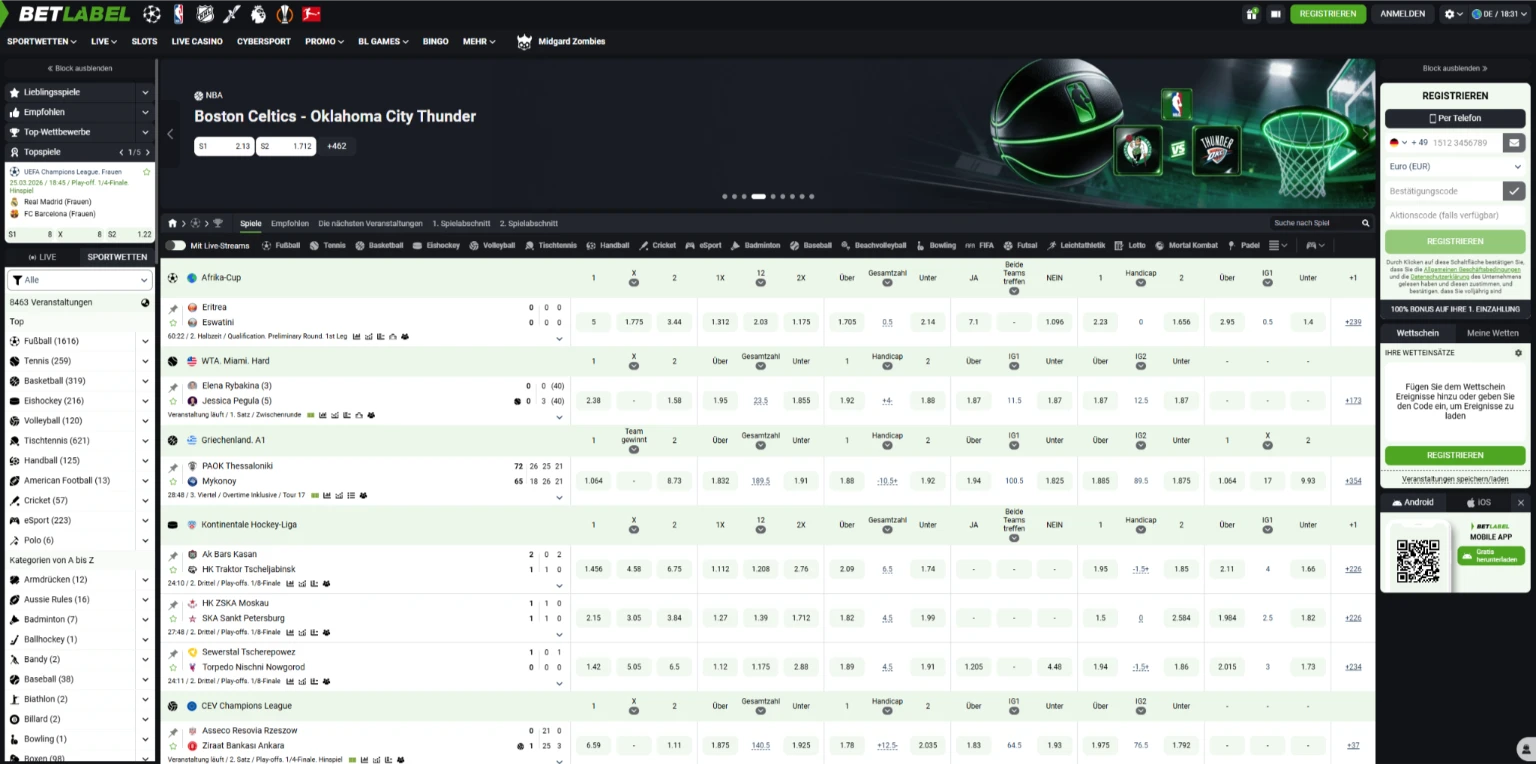Open the search icon labeled Suche nach Spiel
The height and width of the screenshot is (764, 1536).
coord(1366,223)
